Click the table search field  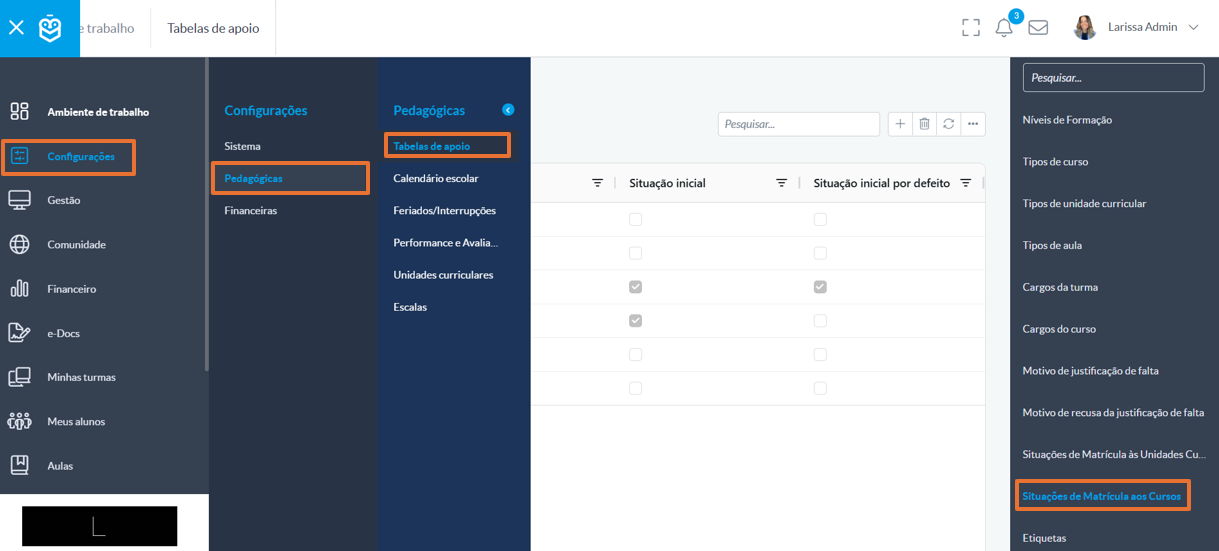798,124
